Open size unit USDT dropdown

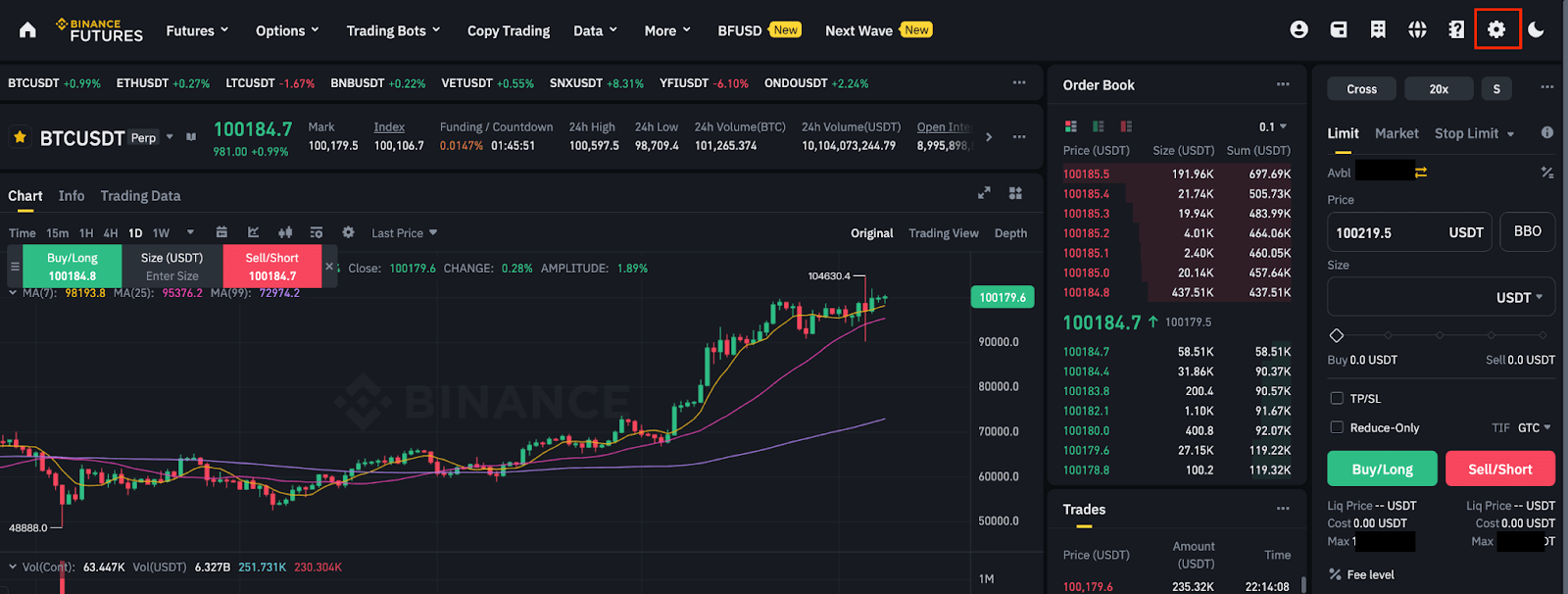point(1519,297)
